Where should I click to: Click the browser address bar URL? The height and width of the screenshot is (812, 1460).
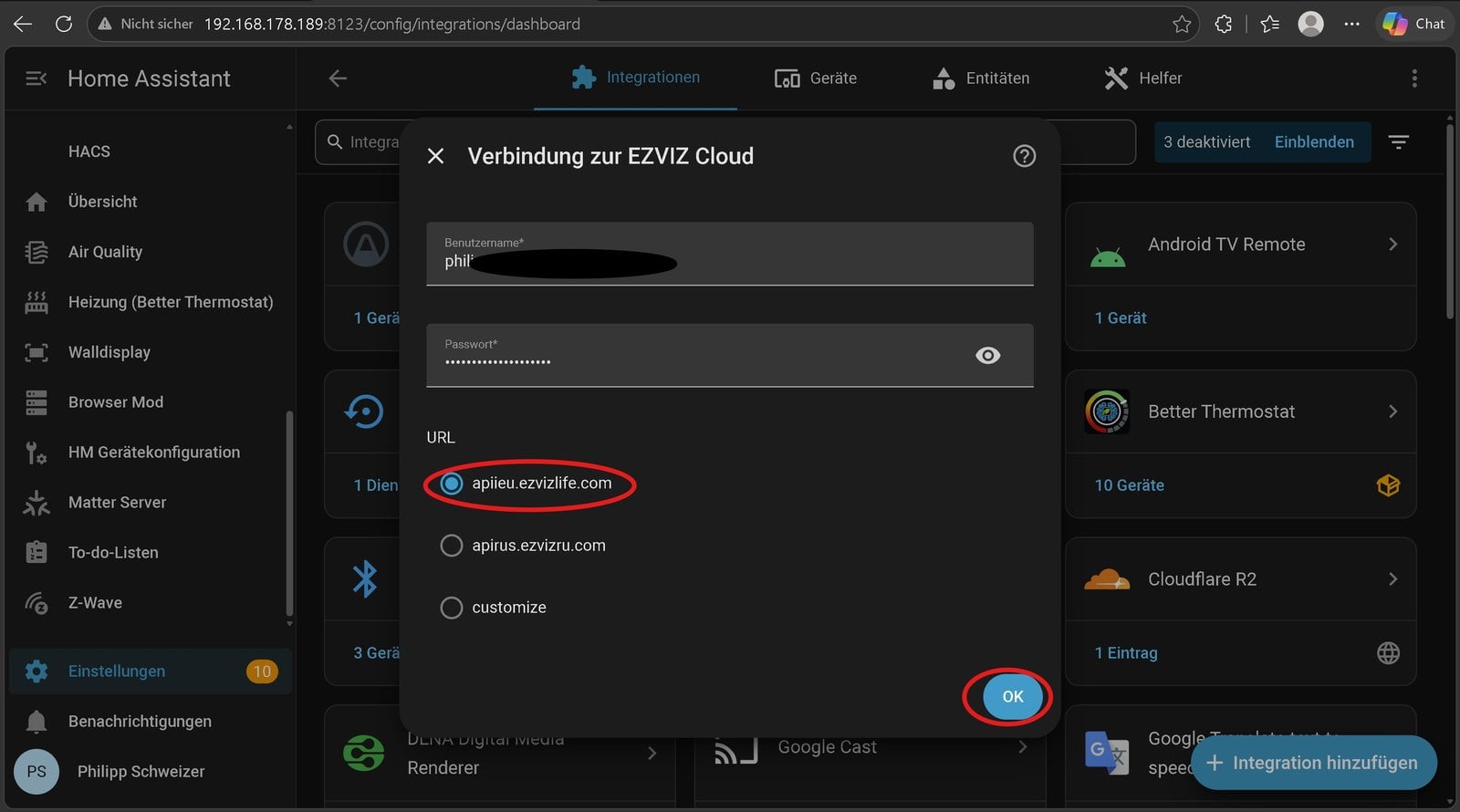(x=392, y=24)
